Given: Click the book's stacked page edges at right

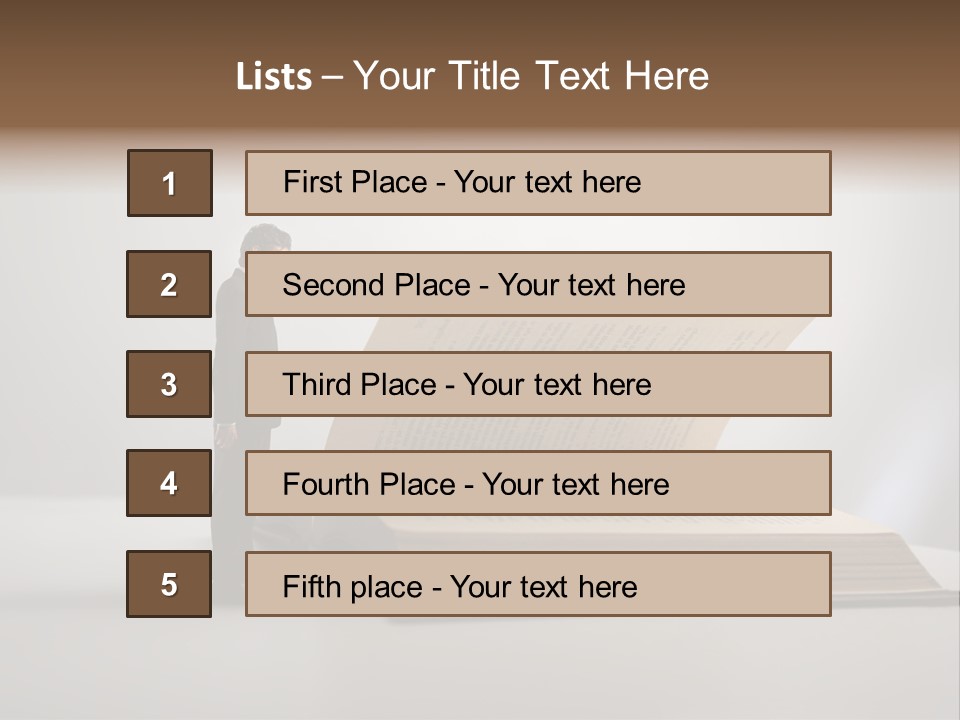Looking at the screenshot, I should coord(890,585).
